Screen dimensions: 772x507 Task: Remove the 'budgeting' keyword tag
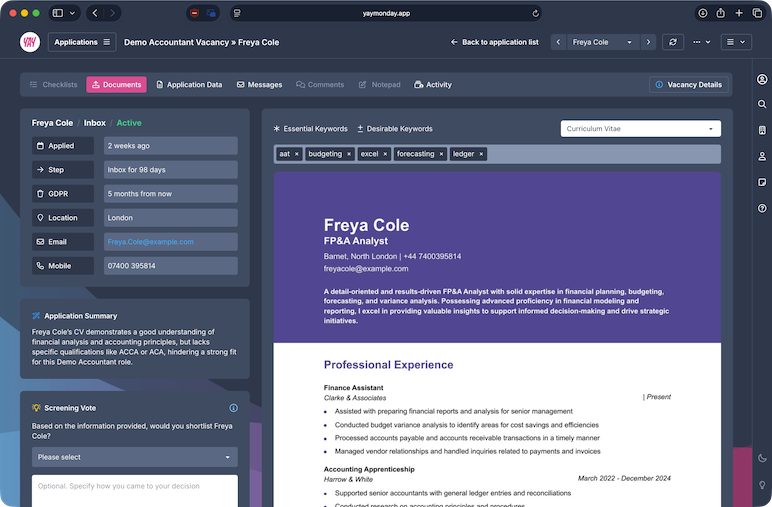350,154
